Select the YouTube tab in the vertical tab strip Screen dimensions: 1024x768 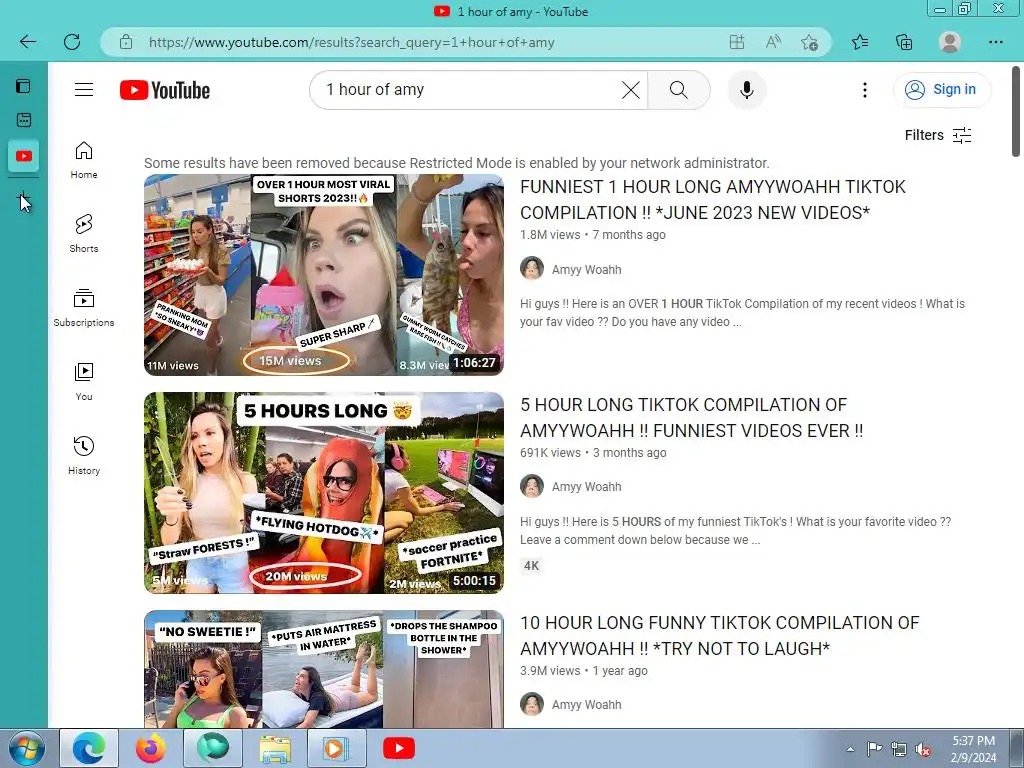coord(24,156)
